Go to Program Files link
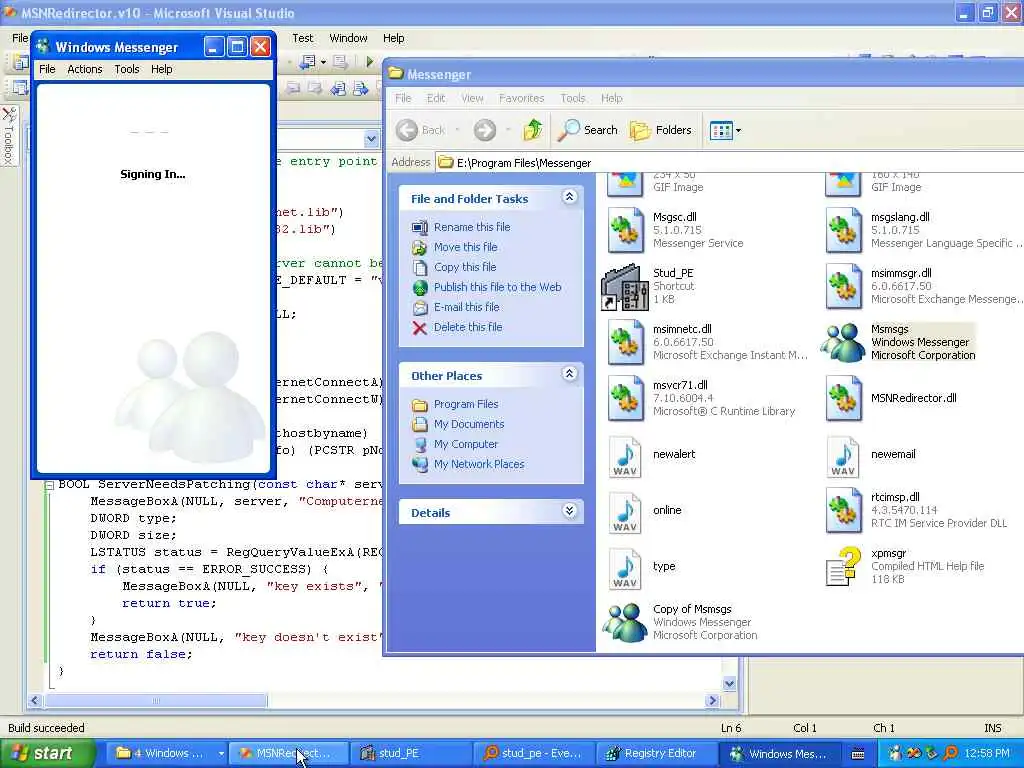This screenshot has height=768, width=1024. coord(466,404)
